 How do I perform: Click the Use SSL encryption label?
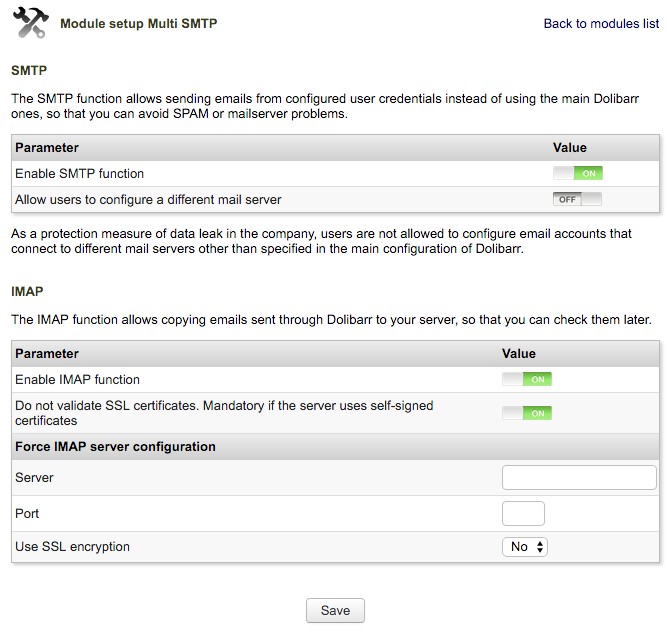coord(72,547)
